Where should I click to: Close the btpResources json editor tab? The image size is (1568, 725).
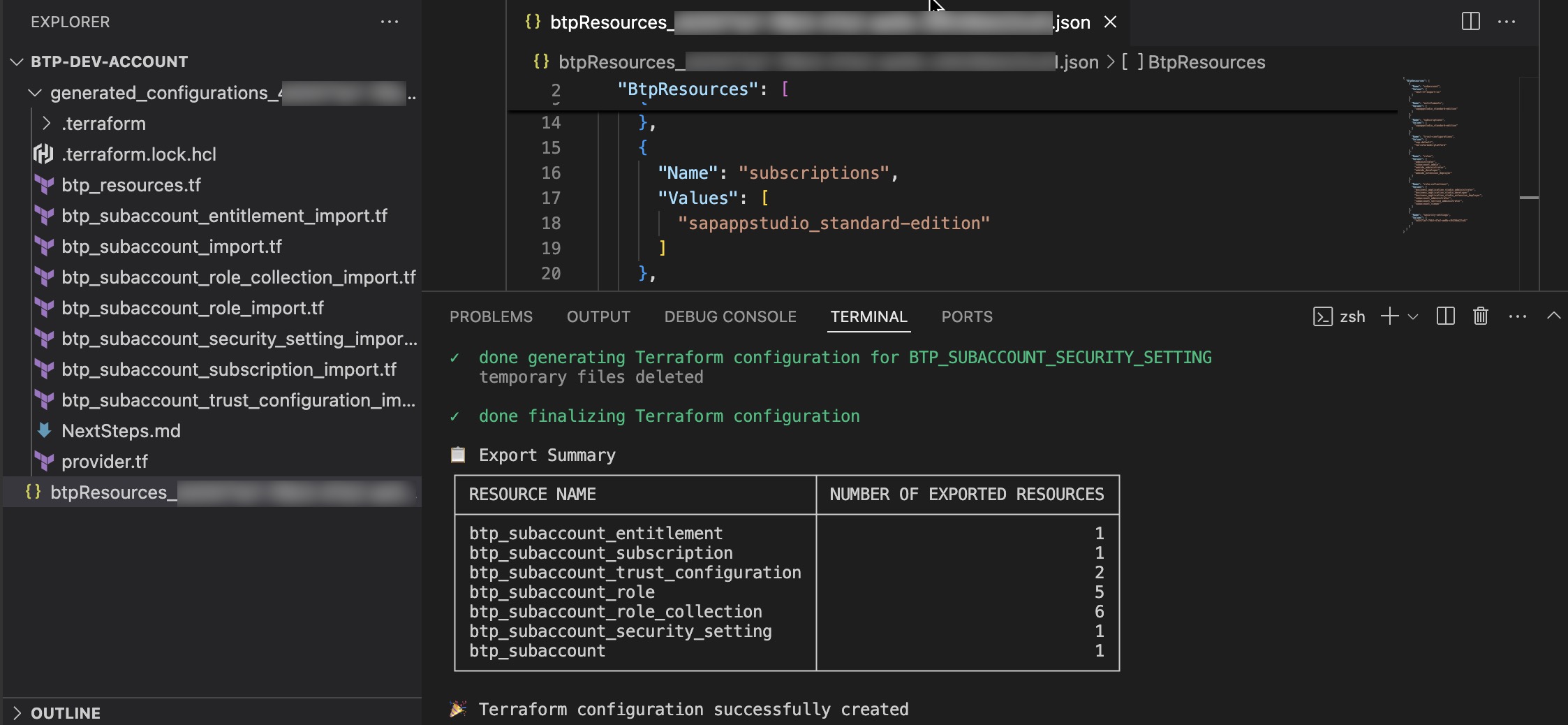pyautogui.click(x=1110, y=22)
